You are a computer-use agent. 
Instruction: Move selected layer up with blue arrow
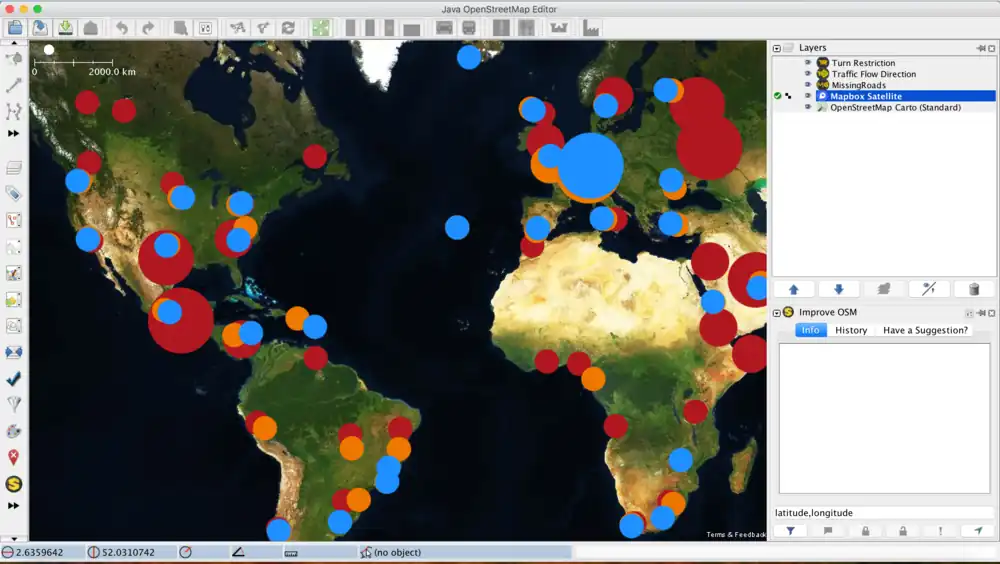(793, 289)
